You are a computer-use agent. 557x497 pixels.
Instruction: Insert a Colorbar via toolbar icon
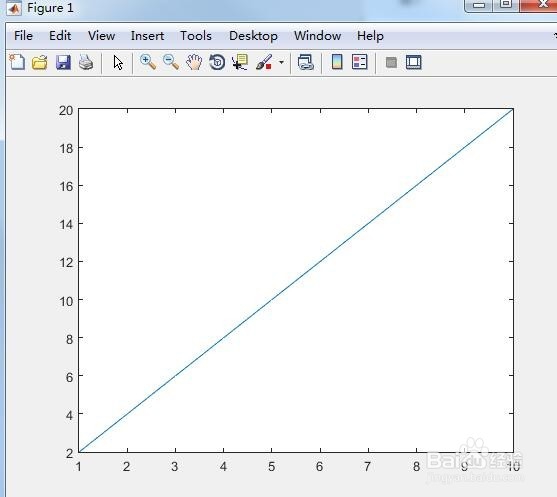337,62
